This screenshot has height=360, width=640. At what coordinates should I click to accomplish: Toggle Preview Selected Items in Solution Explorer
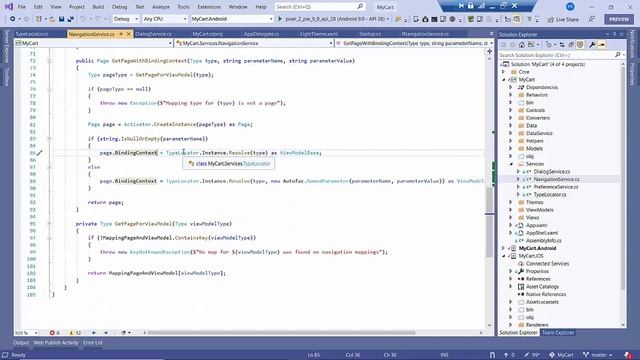coord(601,45)
